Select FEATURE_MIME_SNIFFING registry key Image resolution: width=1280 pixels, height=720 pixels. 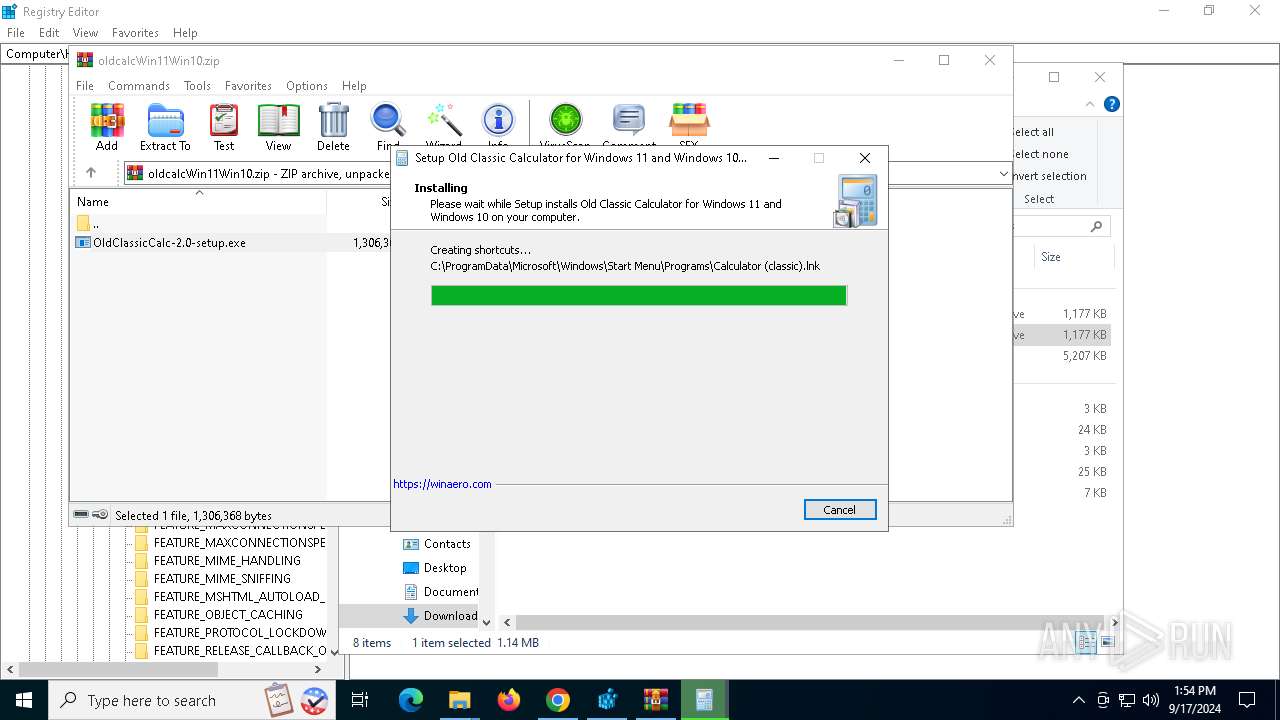[222, 579]
